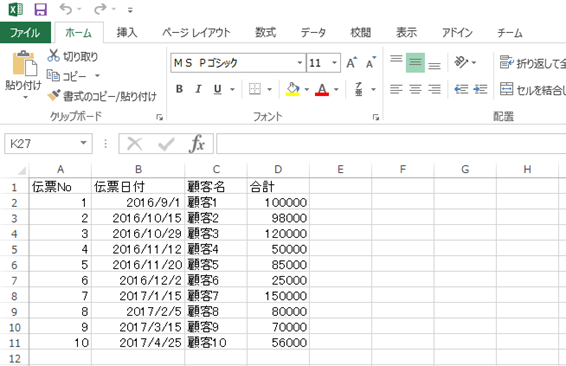Increase font size with large A icon
Viewport: 566px width, 366px height.
pyautogui.click(x=351, y=63)
